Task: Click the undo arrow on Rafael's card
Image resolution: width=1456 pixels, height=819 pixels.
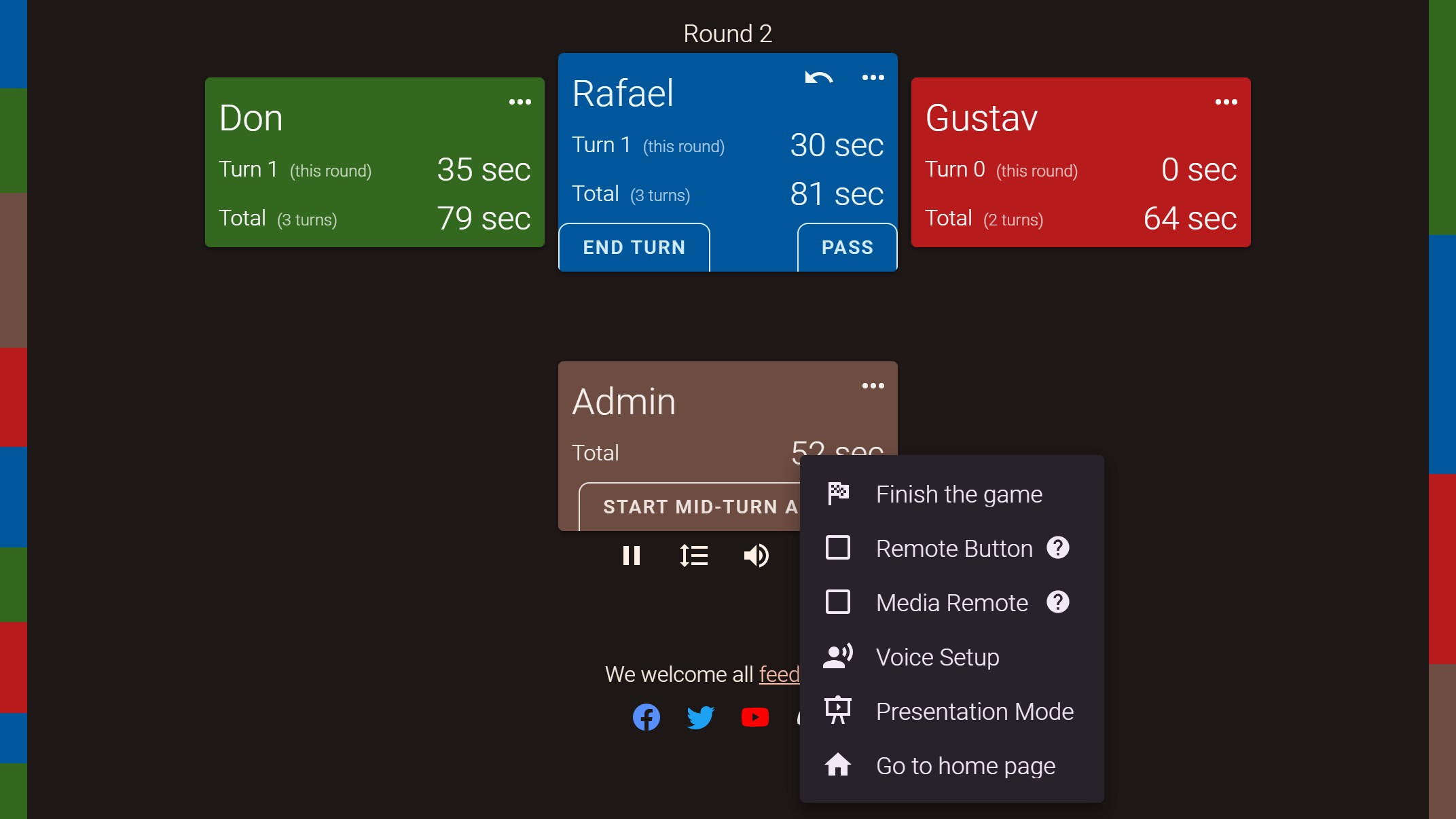Action: tap(818, 77)
